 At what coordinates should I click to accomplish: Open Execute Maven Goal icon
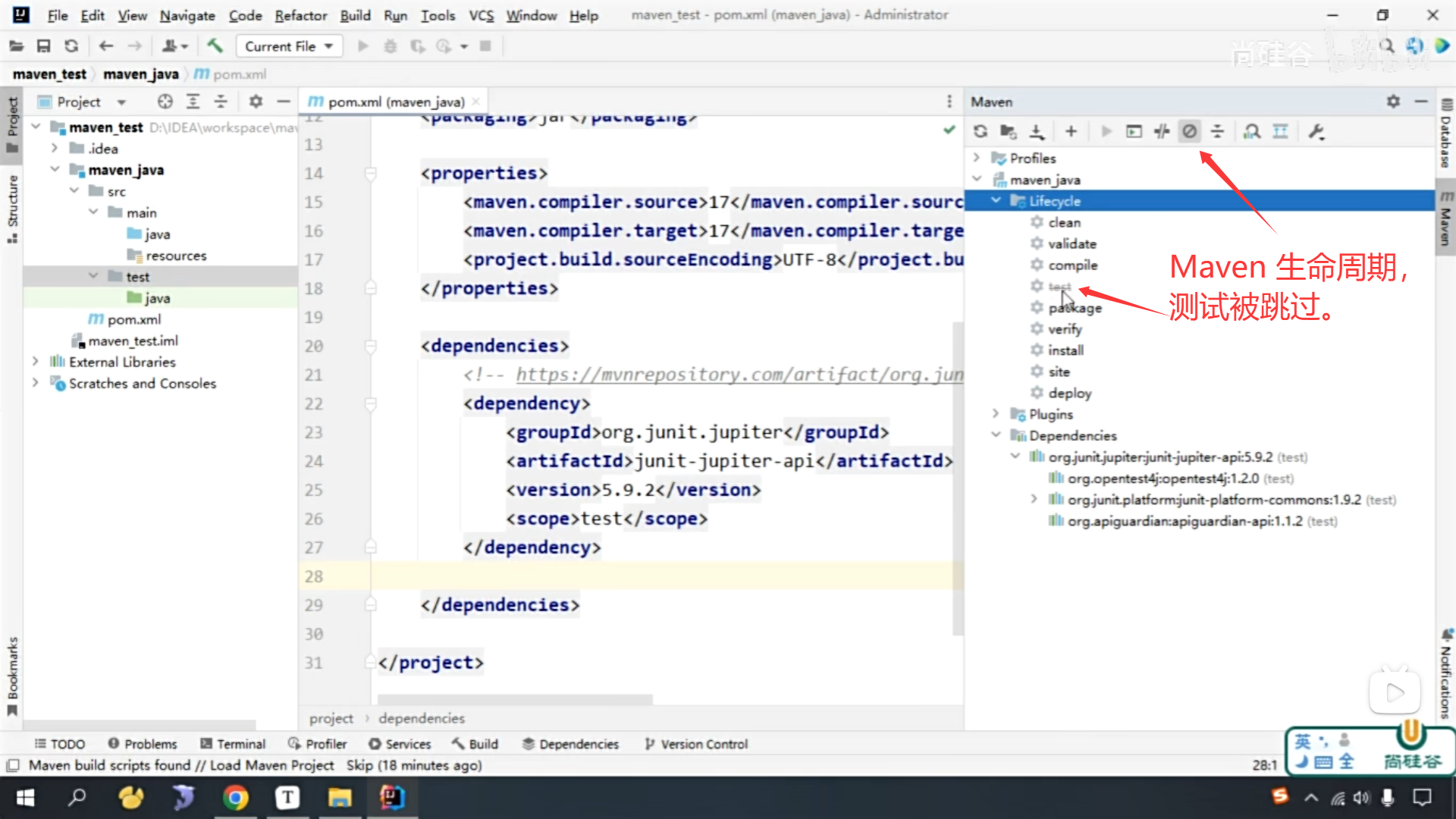point(1134,132)
